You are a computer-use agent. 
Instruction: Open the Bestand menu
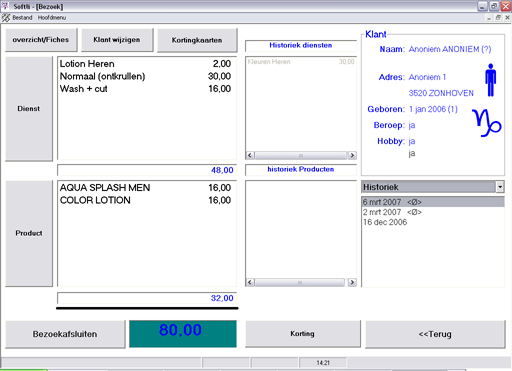[22, 18]
